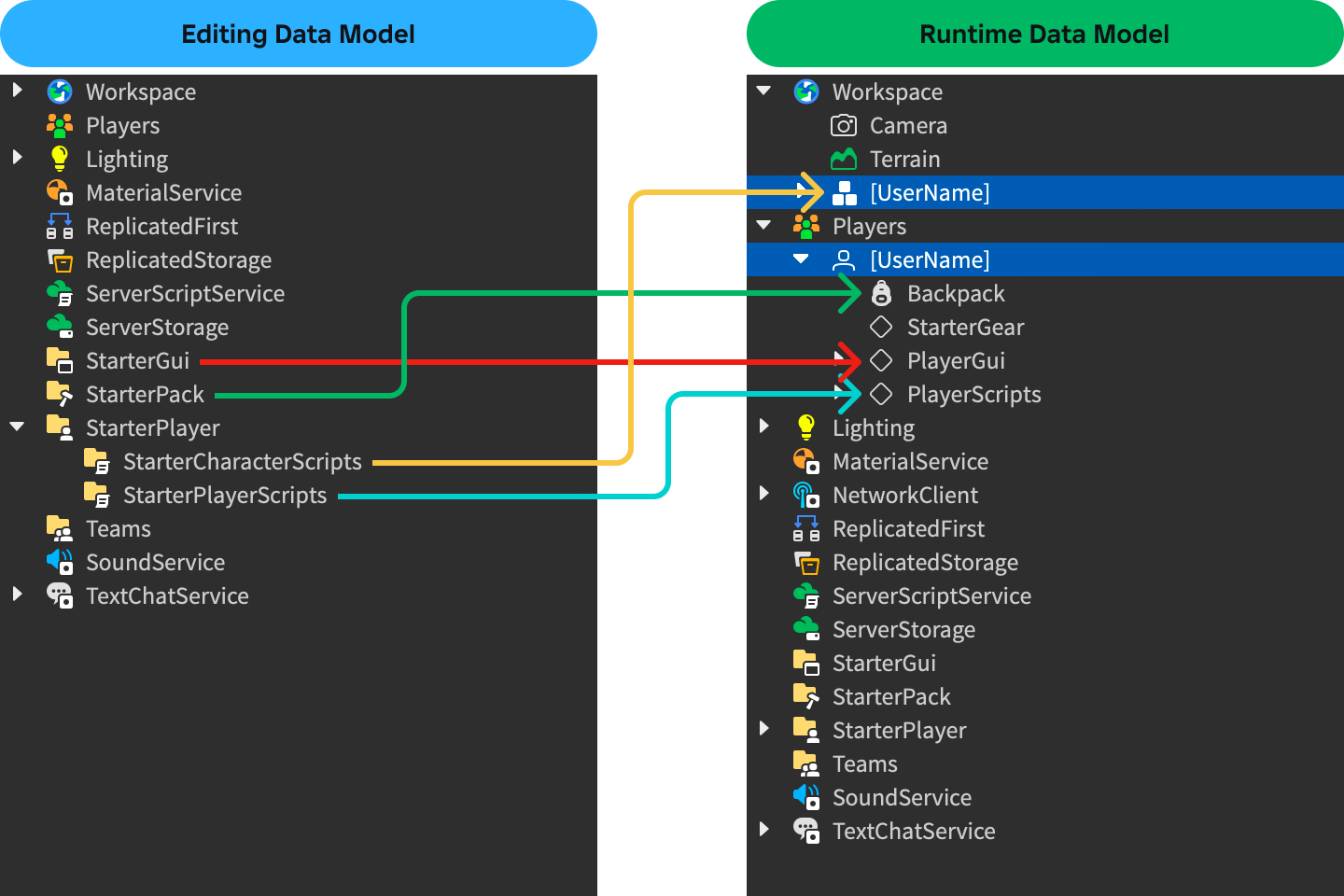1344x896 pixels.
Task: Click the TextChatService icon in Editing model
Action: pos(60,595)
